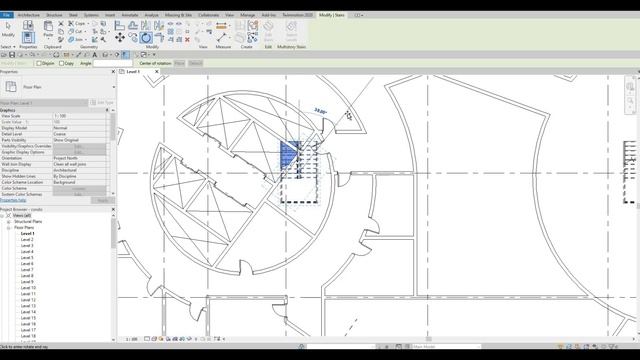640x360 pixels.
Task: Enable the Disjoin checkbox
Action: [x=39, y=64]
